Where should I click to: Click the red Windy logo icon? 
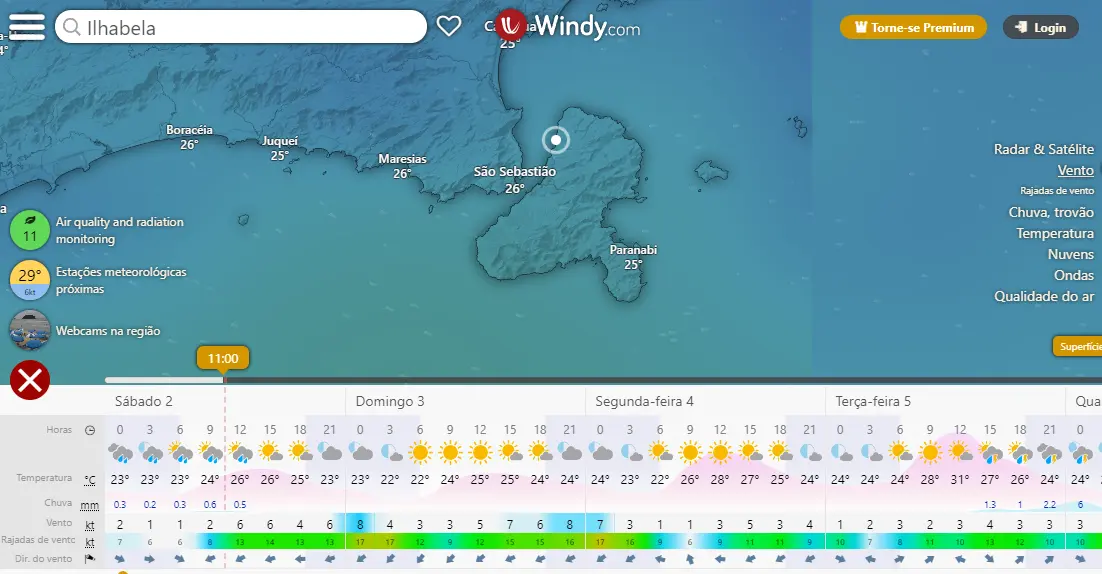tap(511, 25)
